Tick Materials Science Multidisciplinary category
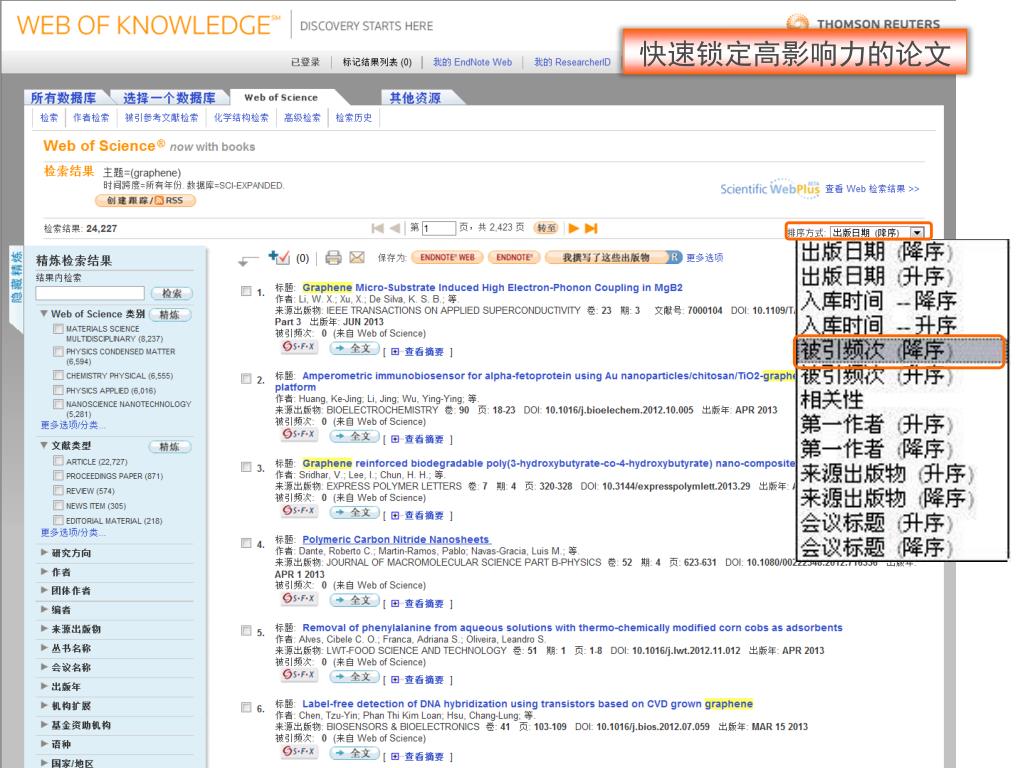Viewport: 1024px width, 768px height. coord(58,328)
